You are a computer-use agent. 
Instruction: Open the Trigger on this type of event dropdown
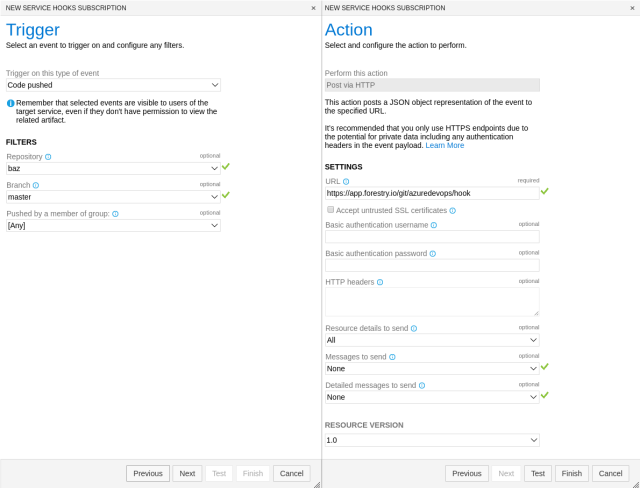point(113,85)
